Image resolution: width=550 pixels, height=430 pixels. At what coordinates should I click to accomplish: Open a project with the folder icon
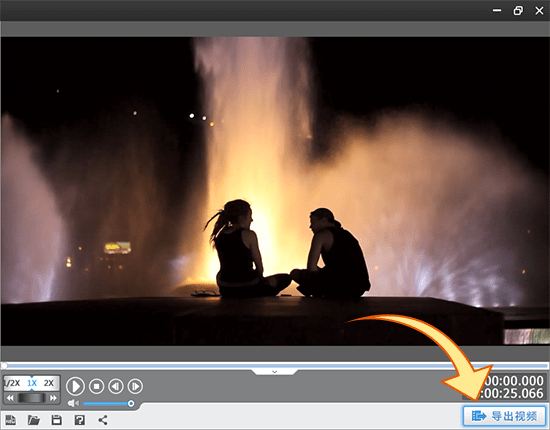(34, 420)
